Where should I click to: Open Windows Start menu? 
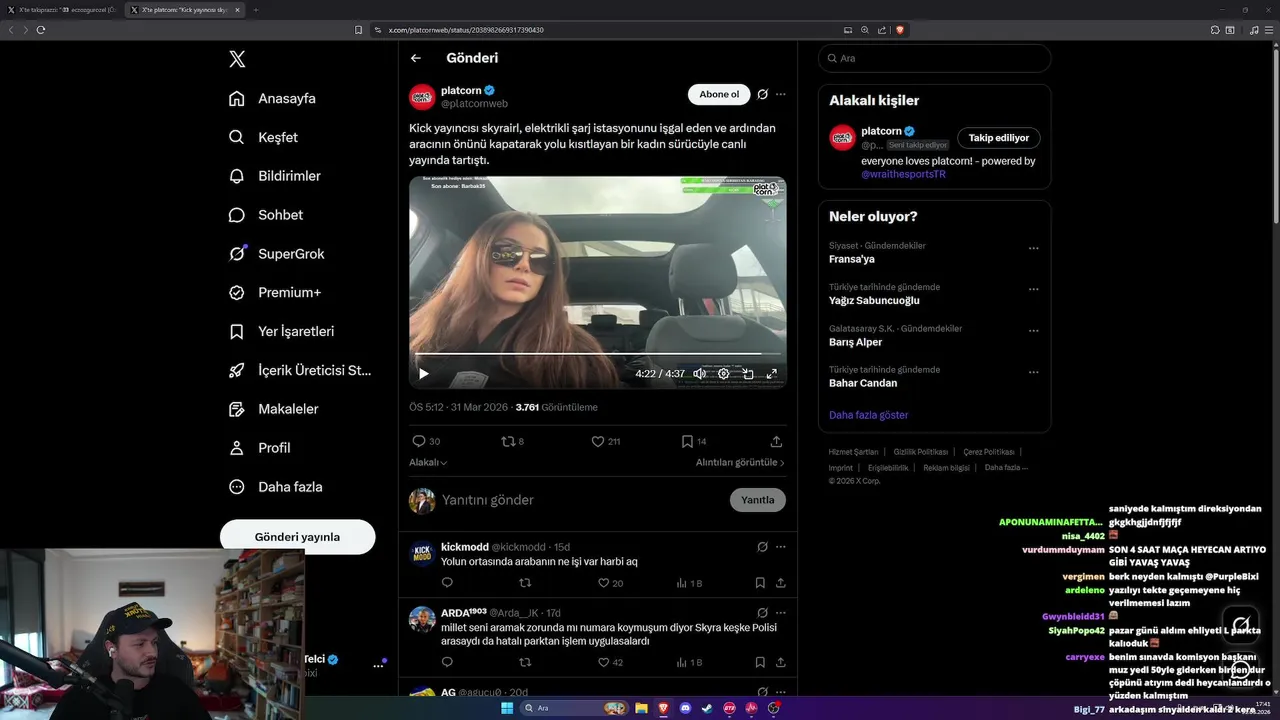pyautogui.click(x=507, y=708)
